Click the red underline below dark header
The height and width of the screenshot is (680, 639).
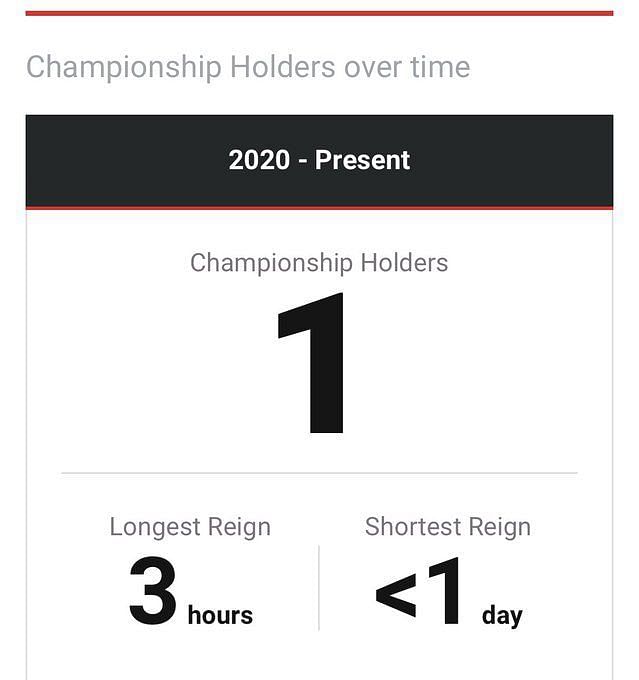pos(319,208)
